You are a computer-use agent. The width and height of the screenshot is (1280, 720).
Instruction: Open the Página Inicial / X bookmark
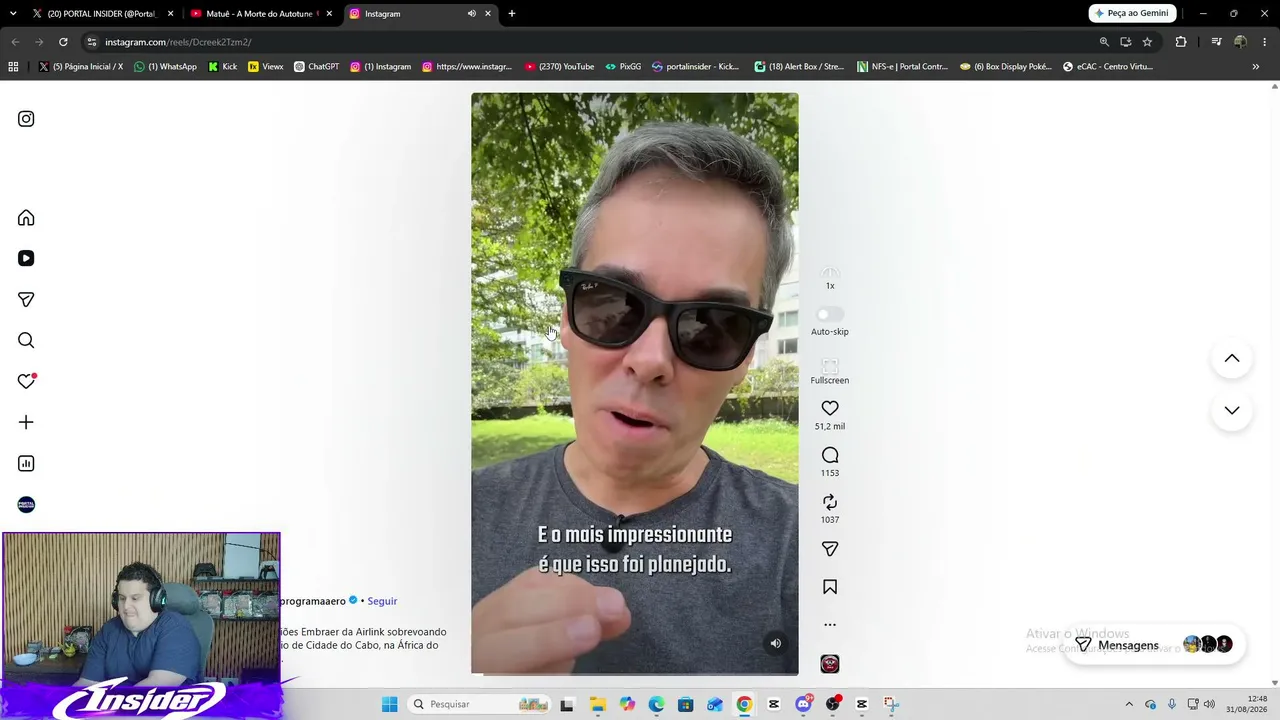coord(81,67)
